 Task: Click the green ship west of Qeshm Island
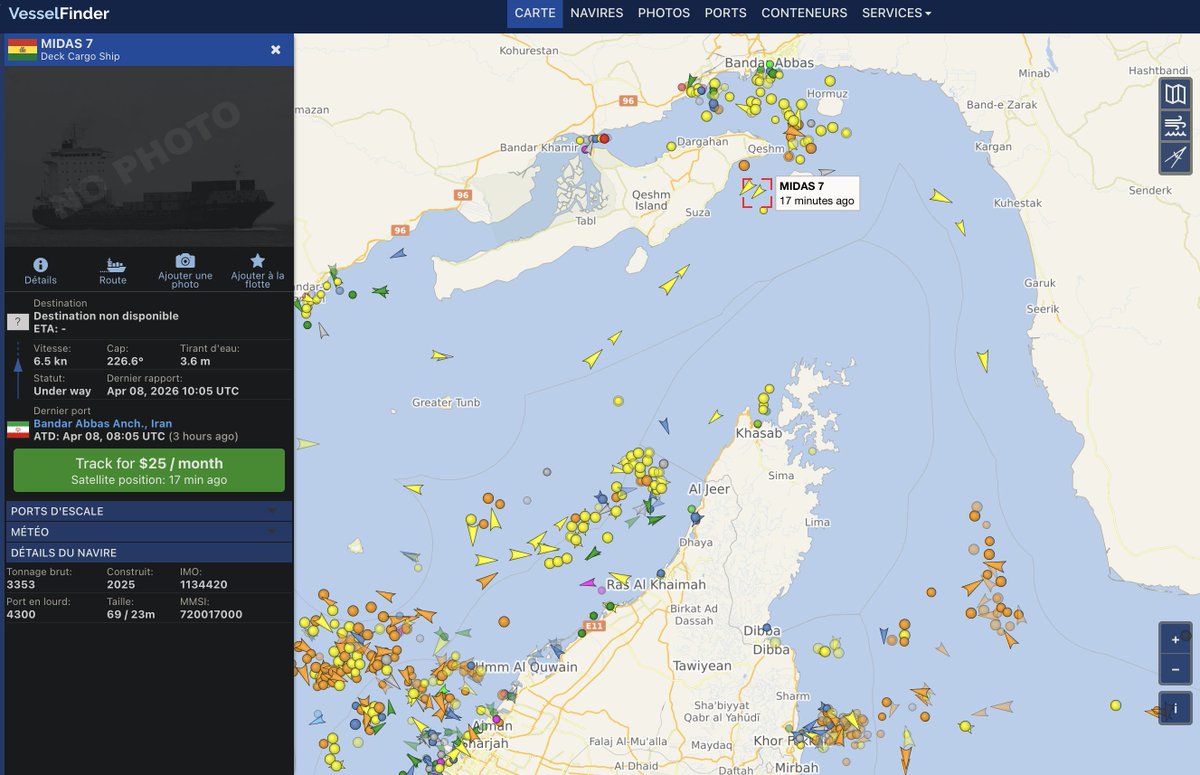click(x=380, y=292)
